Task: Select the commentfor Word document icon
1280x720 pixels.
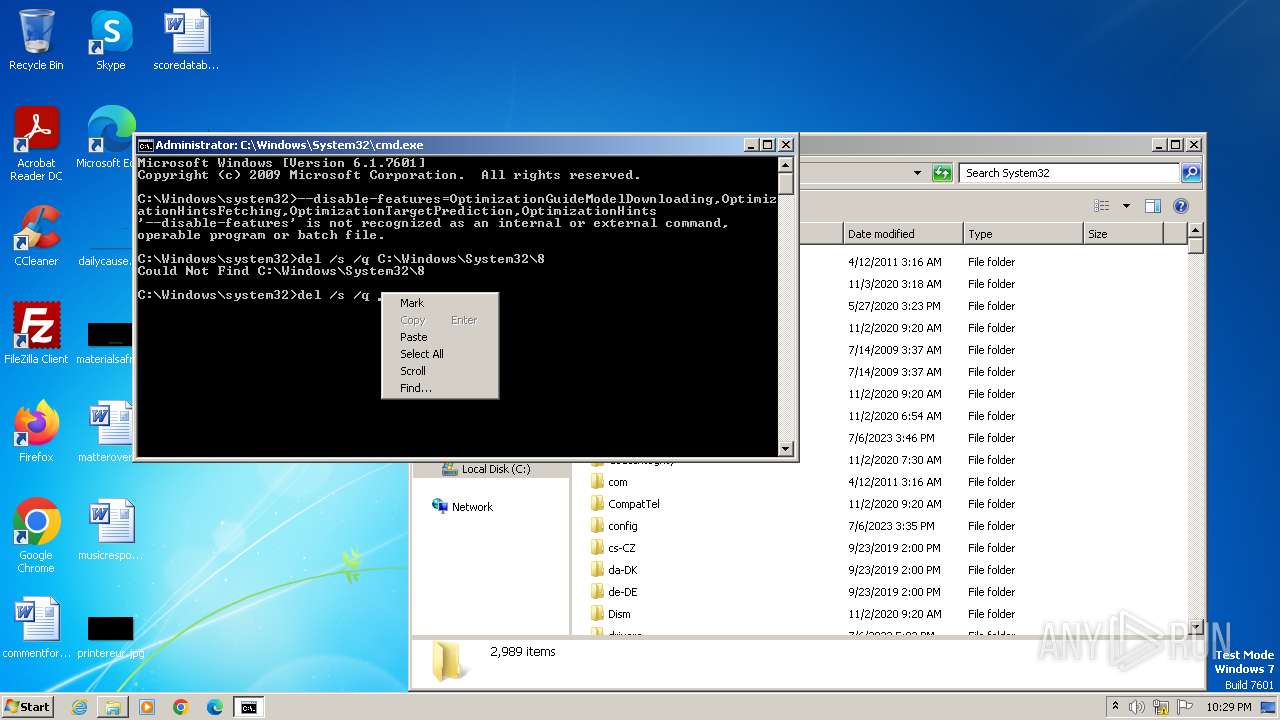Action: click(36, 627)
